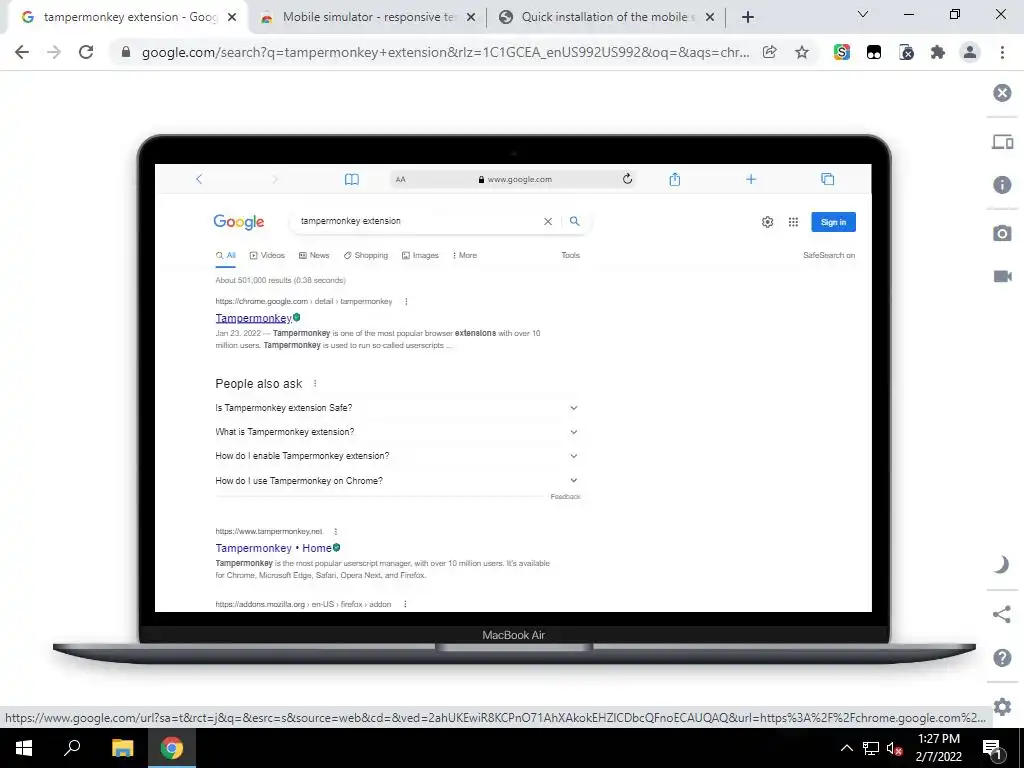Bookmark this page with star icon
This screenshot has height=768, width=1024.
coord(802,52)
